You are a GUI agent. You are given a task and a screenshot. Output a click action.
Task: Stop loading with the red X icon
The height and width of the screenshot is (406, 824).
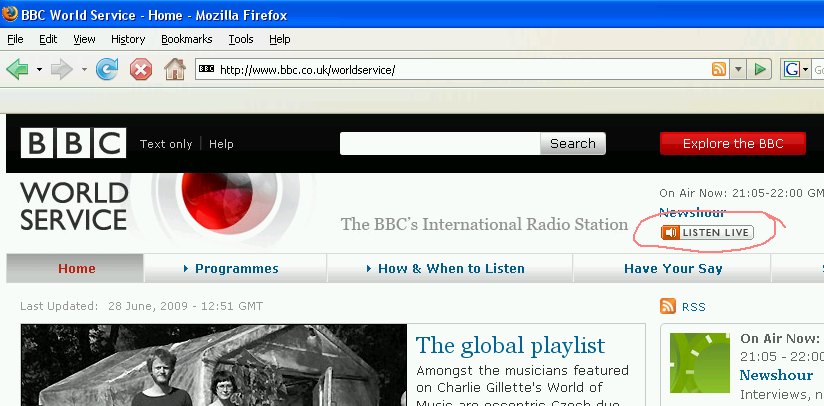(x=141, y=69)
